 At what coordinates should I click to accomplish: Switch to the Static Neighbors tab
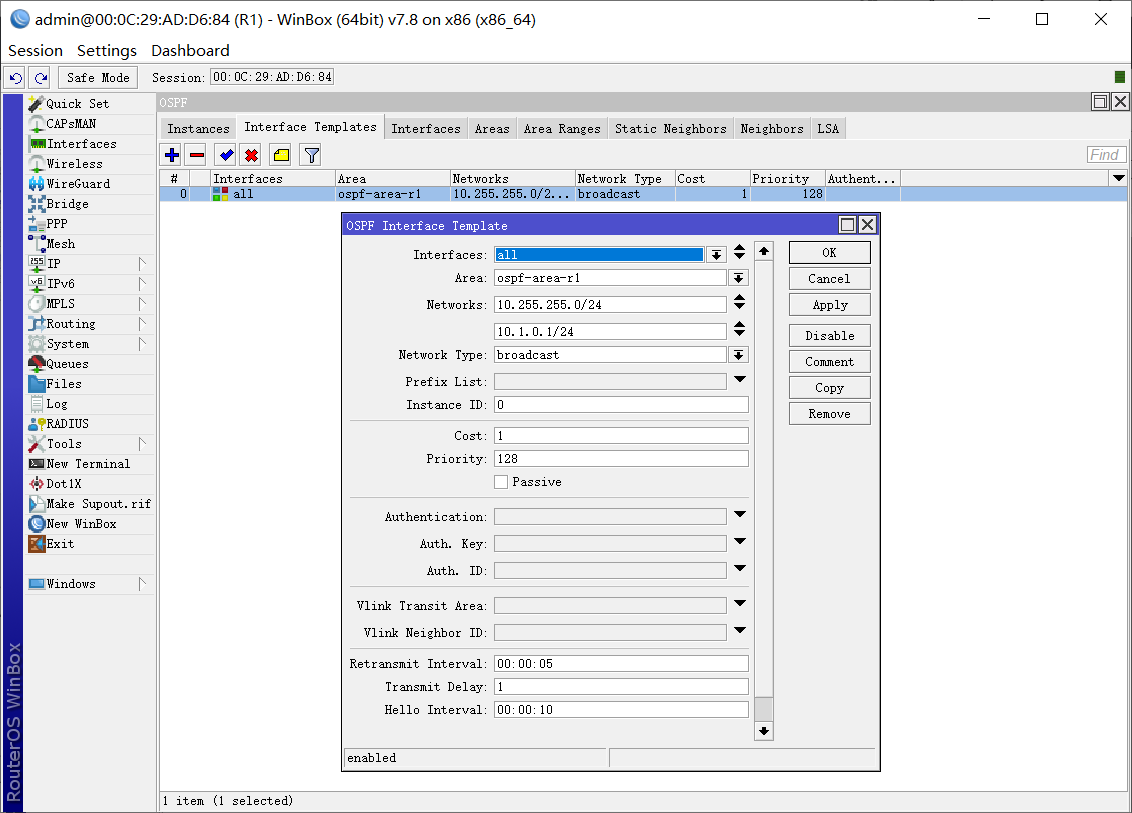[x=671, y=129]
